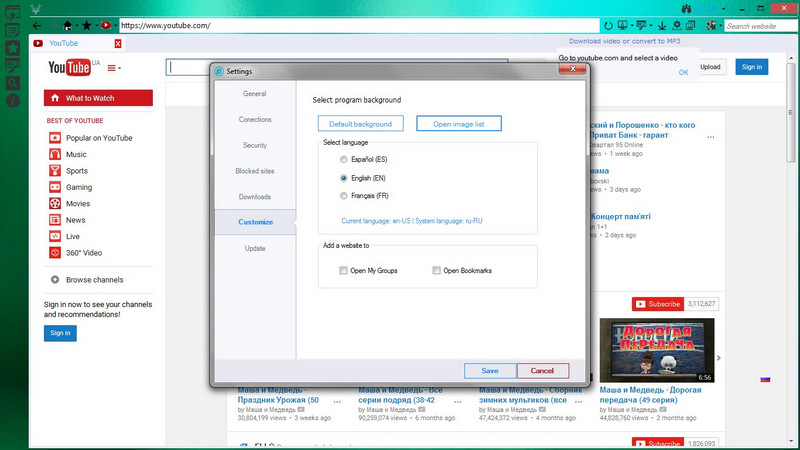Enable Open My Groups checkbox
Screen dimensions: 800x450
[343, 270]
